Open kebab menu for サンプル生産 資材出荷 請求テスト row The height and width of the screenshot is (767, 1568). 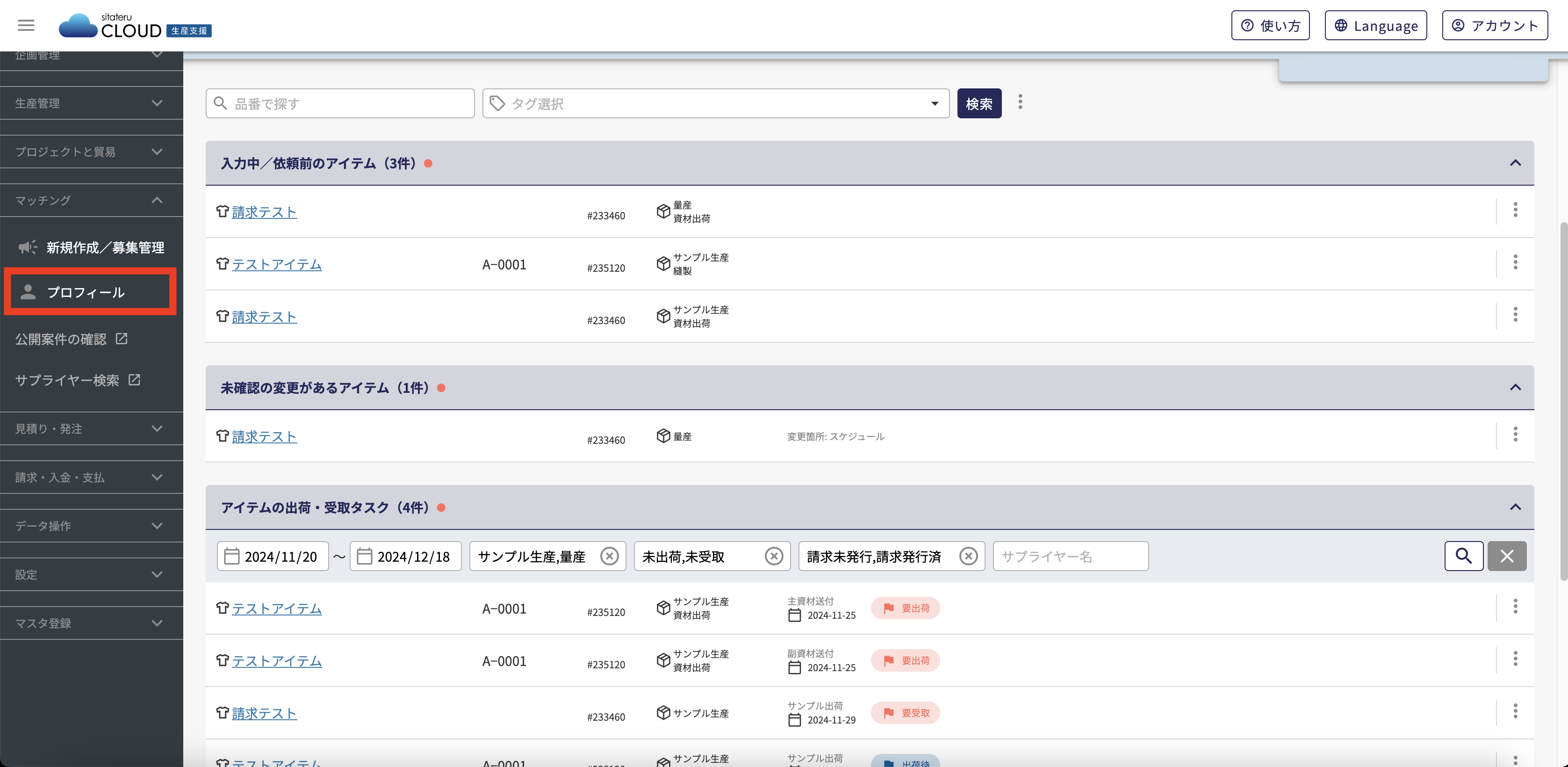[1515, 315]
